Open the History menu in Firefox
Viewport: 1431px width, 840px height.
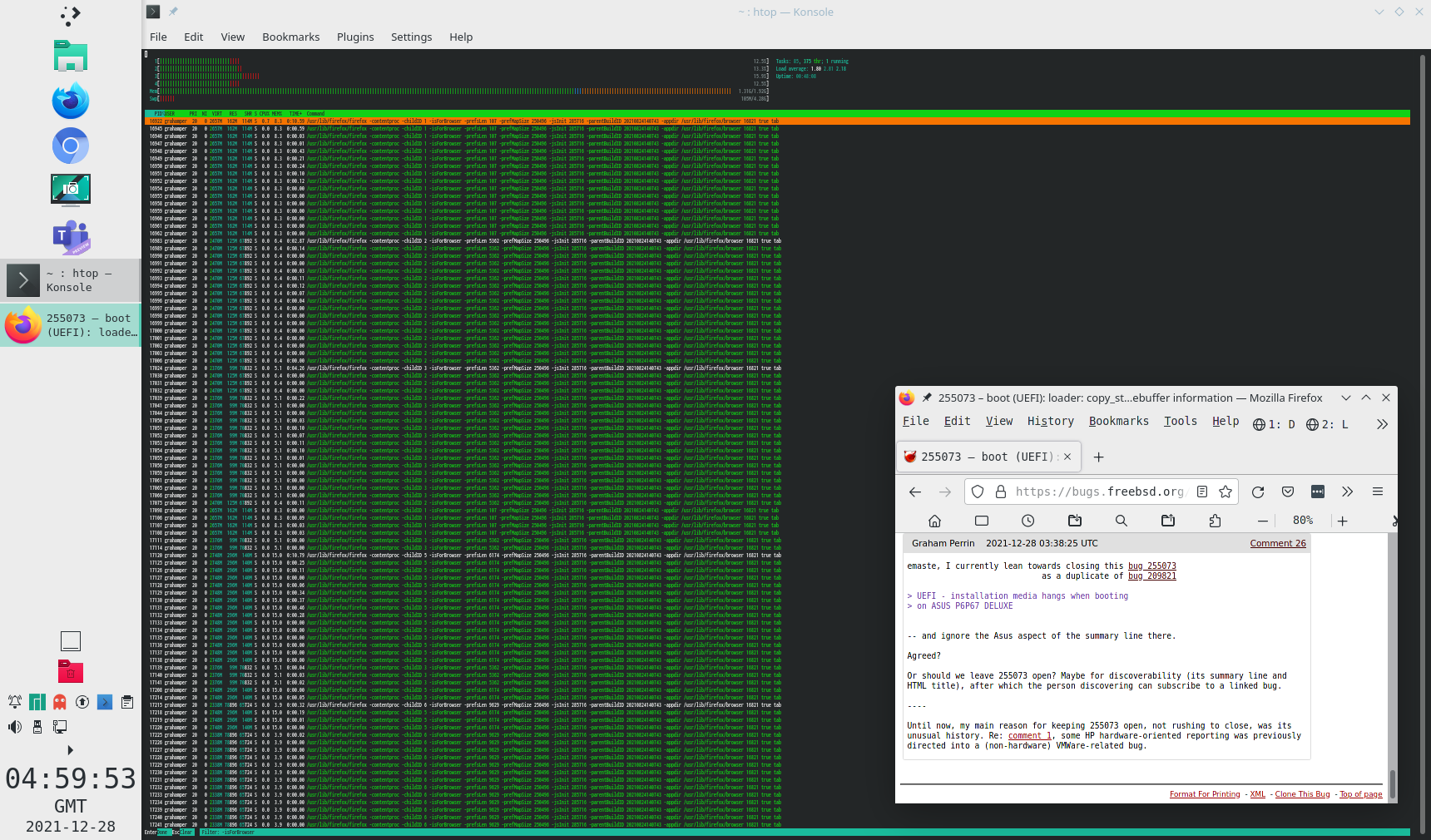click(x=1050, y=421)
